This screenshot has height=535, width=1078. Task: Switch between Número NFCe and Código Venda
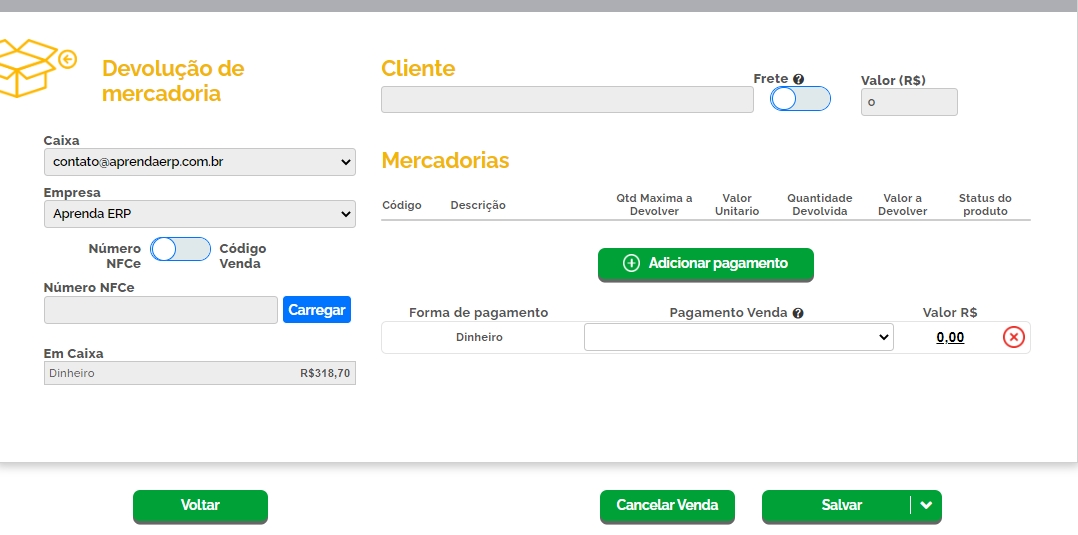pyautogui.click(x=180, y=249)
